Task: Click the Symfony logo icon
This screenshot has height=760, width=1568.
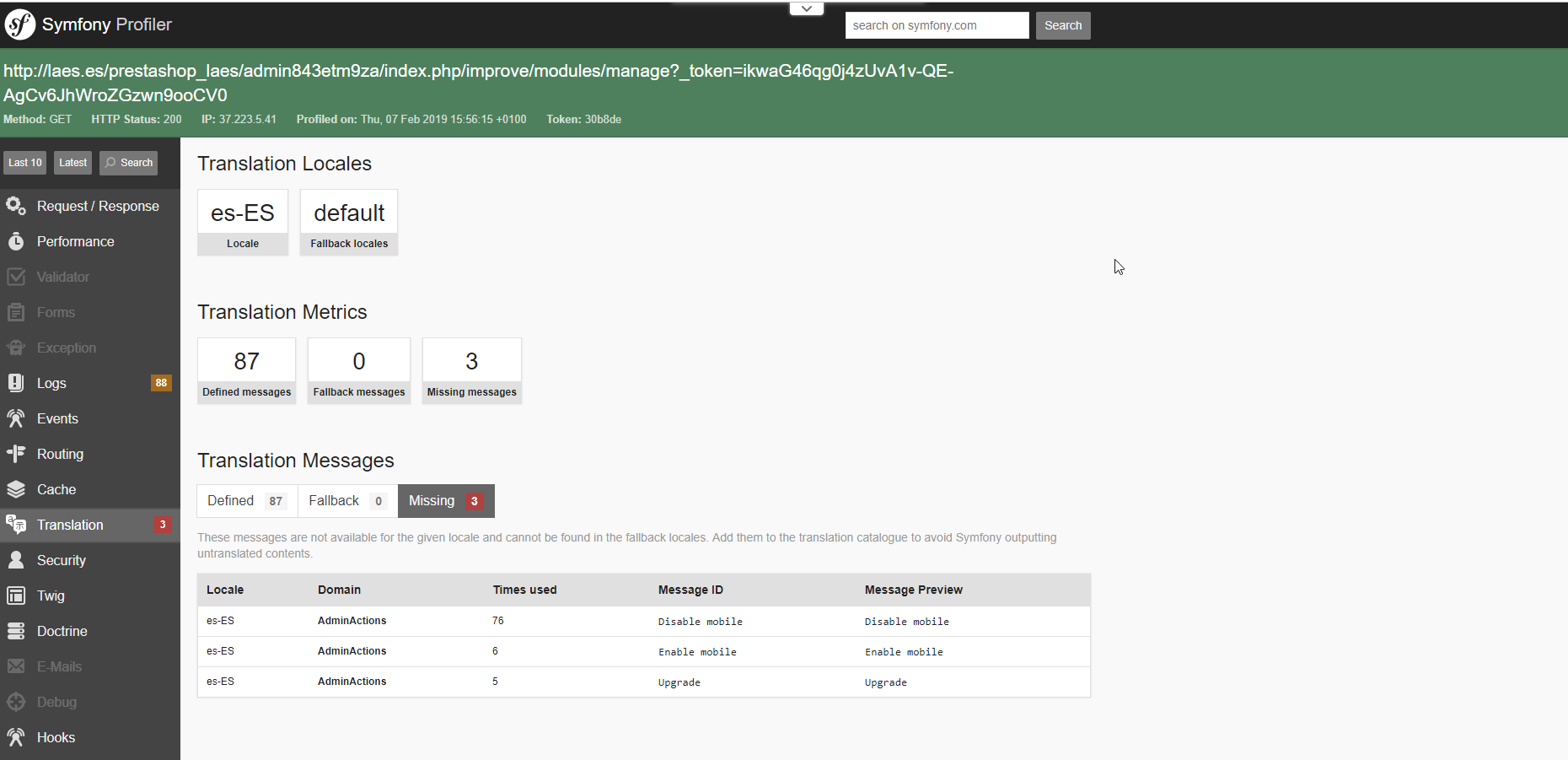Action: pyautogui.click(x=19, y=24)
